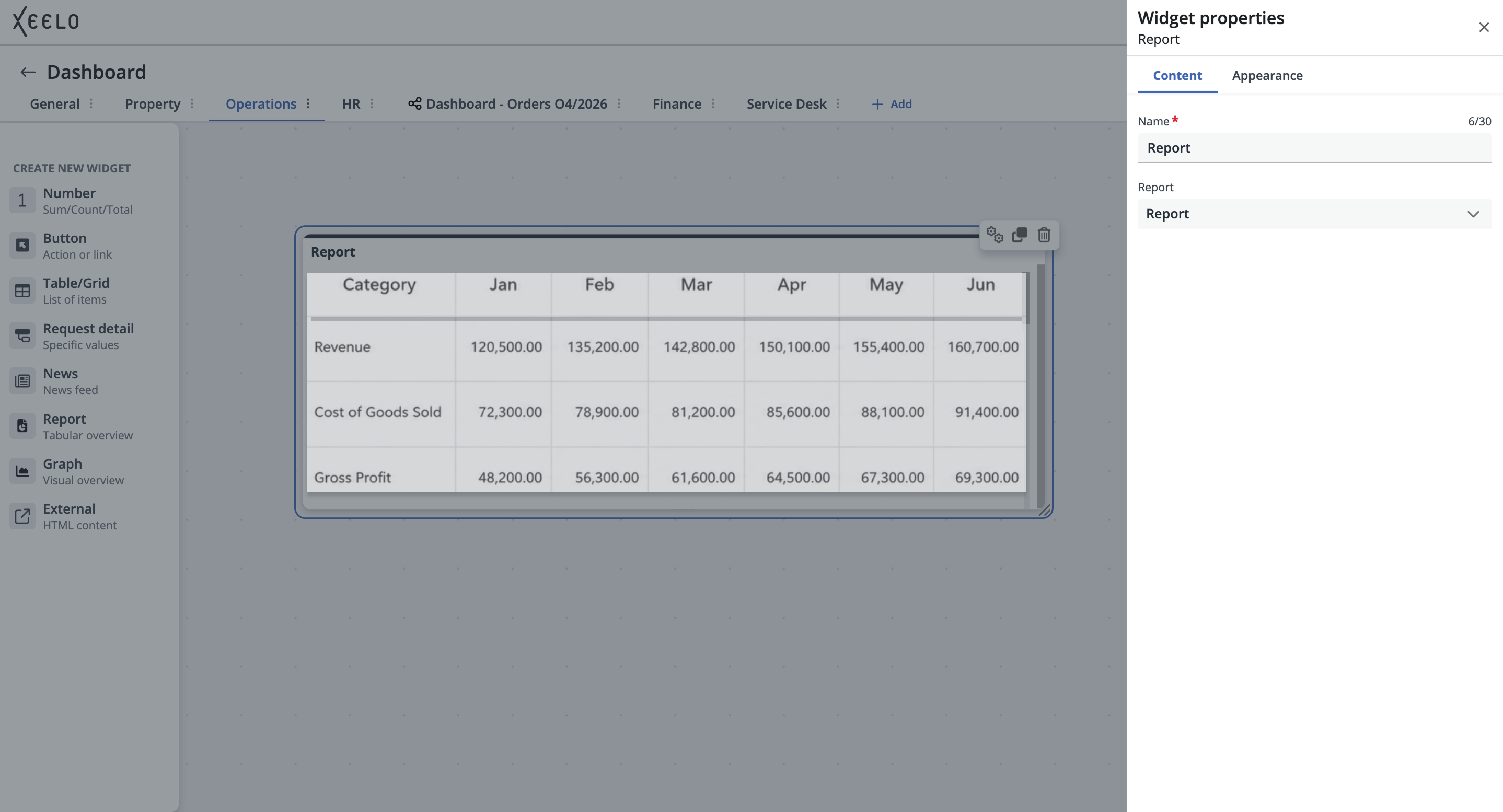The width and height of the screenshot is (1503, 812).
Task: Open widget settings gear icon
Action: (x=995, y=235)
